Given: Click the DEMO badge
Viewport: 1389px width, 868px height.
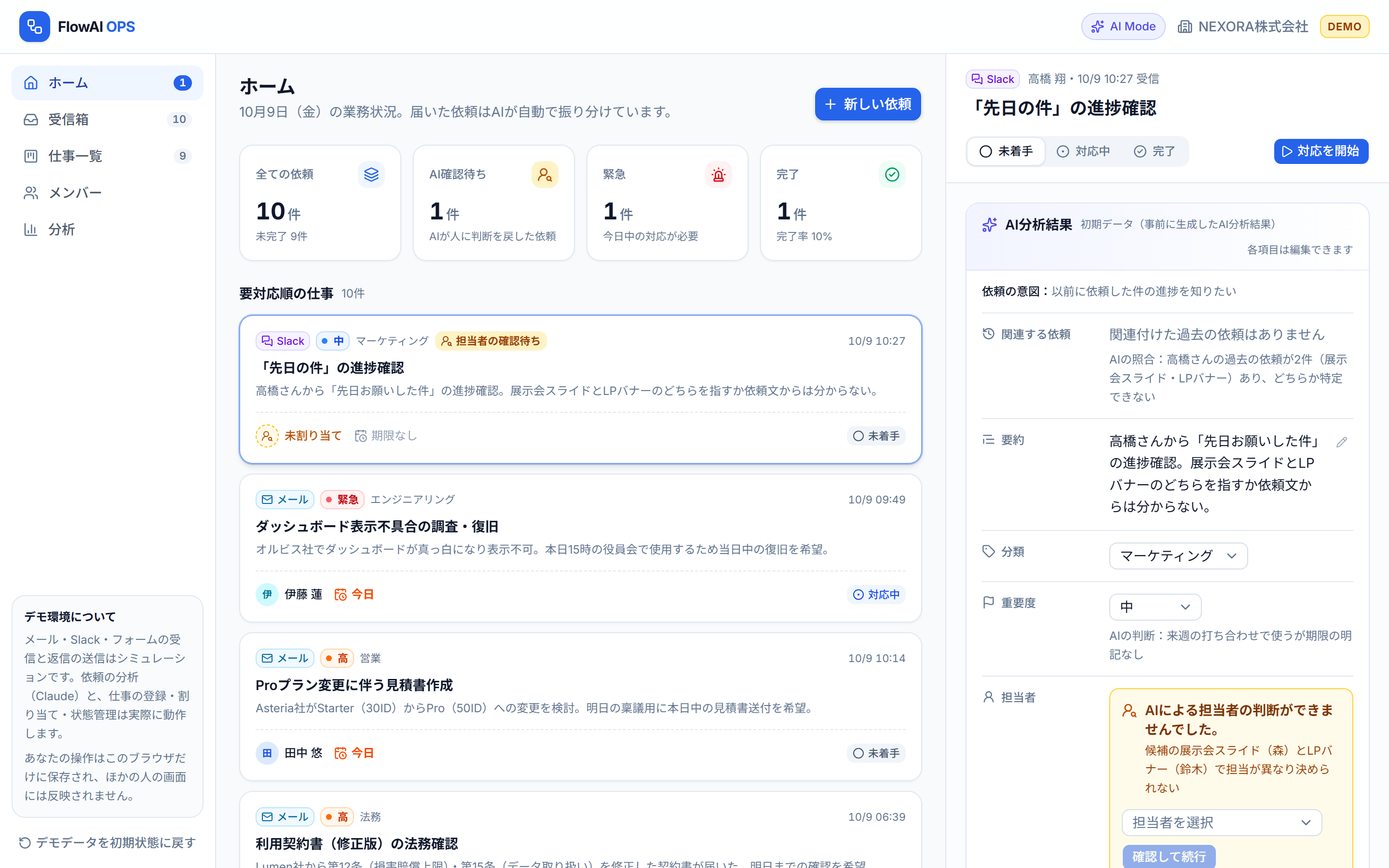Looking at the screenshot, I should coord(1344,27).
